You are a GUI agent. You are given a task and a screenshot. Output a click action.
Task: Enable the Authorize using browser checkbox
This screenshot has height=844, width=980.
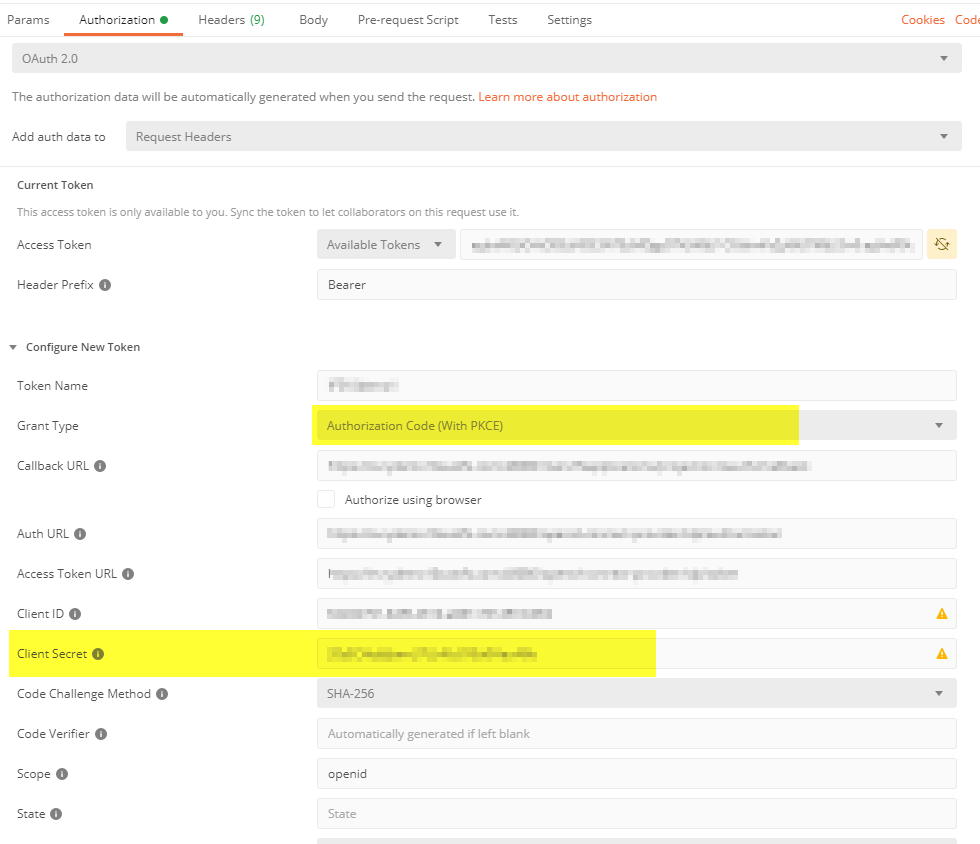coord(326,499)
